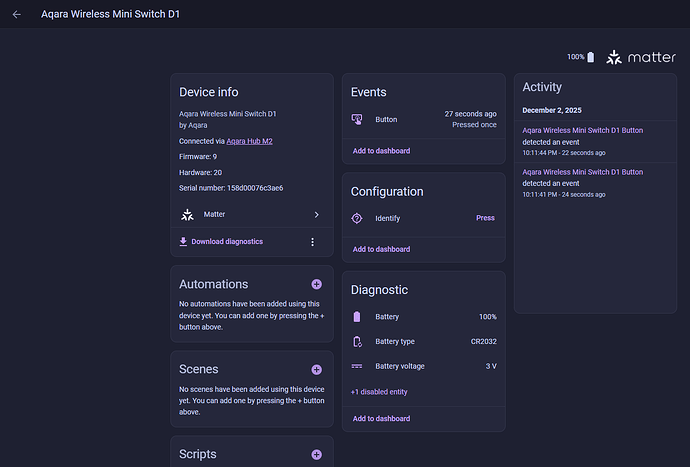Add a new script with plus icon
Image resolution: width=690 pixels, height=467 pixels.
(316, 455)
